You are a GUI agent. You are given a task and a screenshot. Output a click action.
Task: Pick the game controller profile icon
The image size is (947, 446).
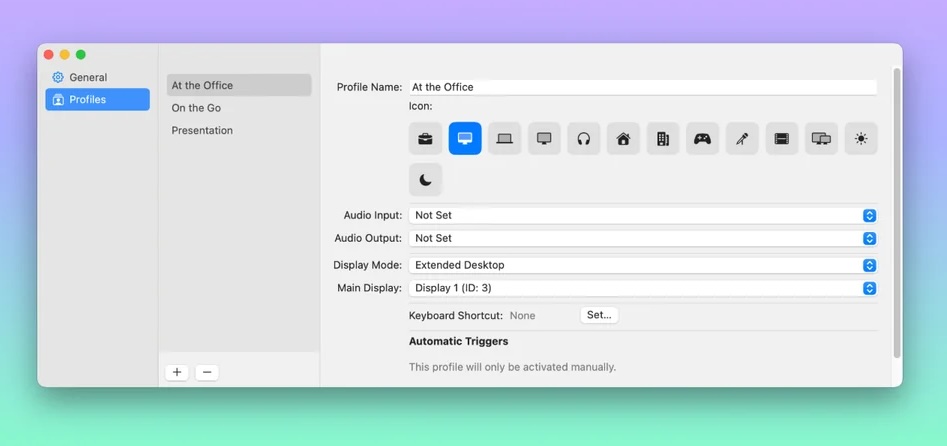pos(703,139)
